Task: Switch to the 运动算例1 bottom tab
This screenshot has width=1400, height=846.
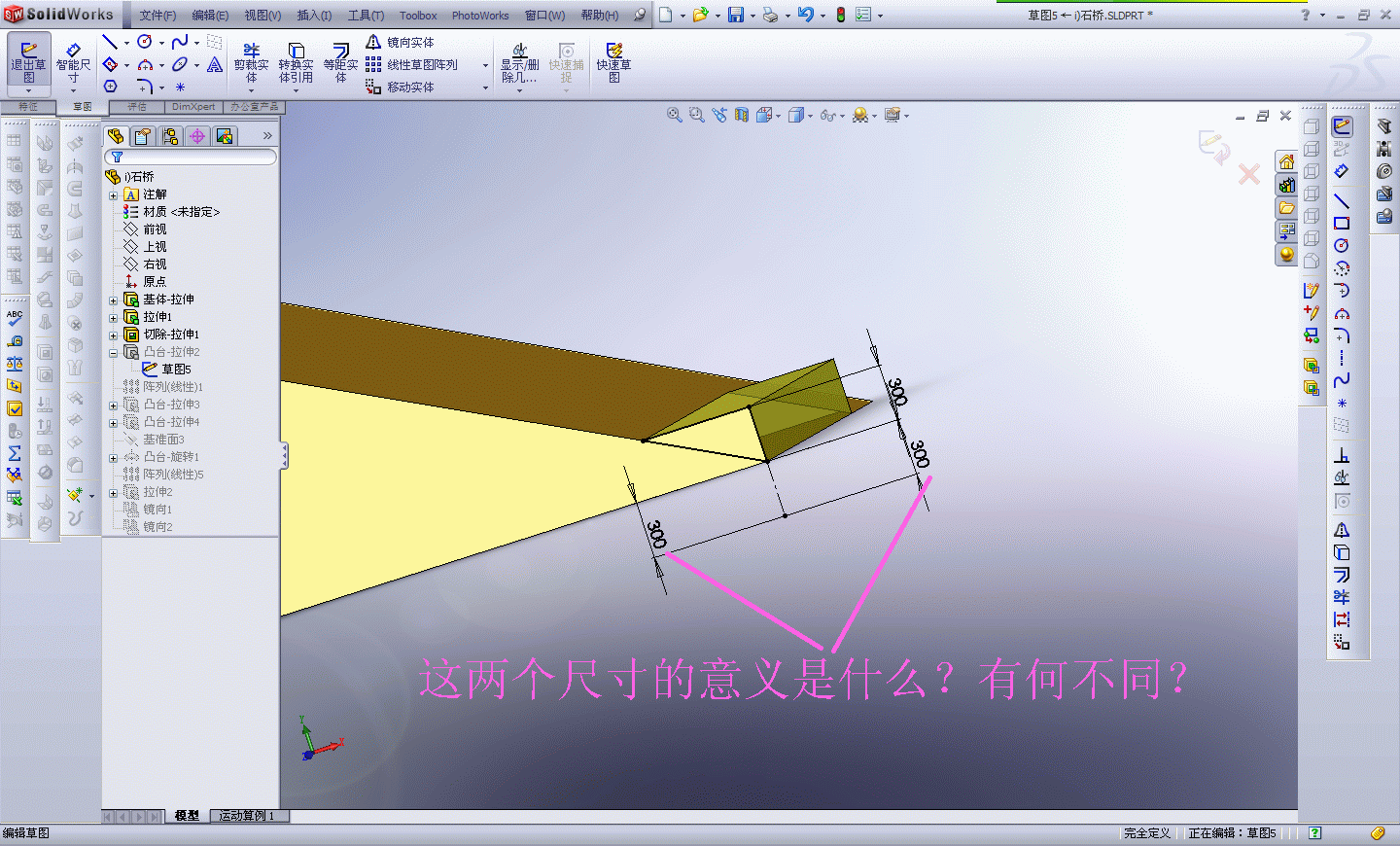Action: coord(247,816)
